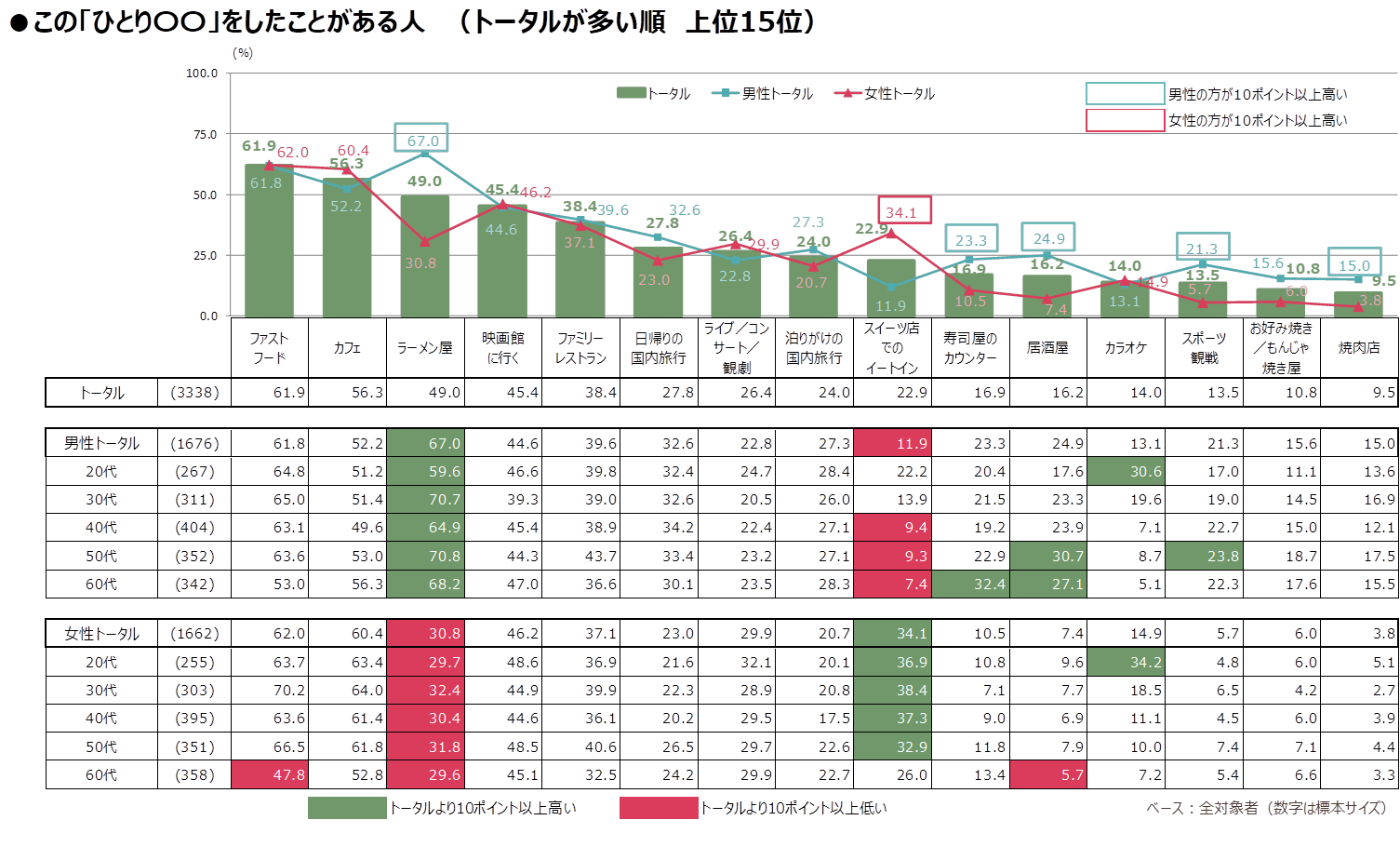Viewport: 1400px width, 847px height.
Task: Click the お好み焼き／もんじゃ焼き屋 column header
Action: click(1281, 347)
